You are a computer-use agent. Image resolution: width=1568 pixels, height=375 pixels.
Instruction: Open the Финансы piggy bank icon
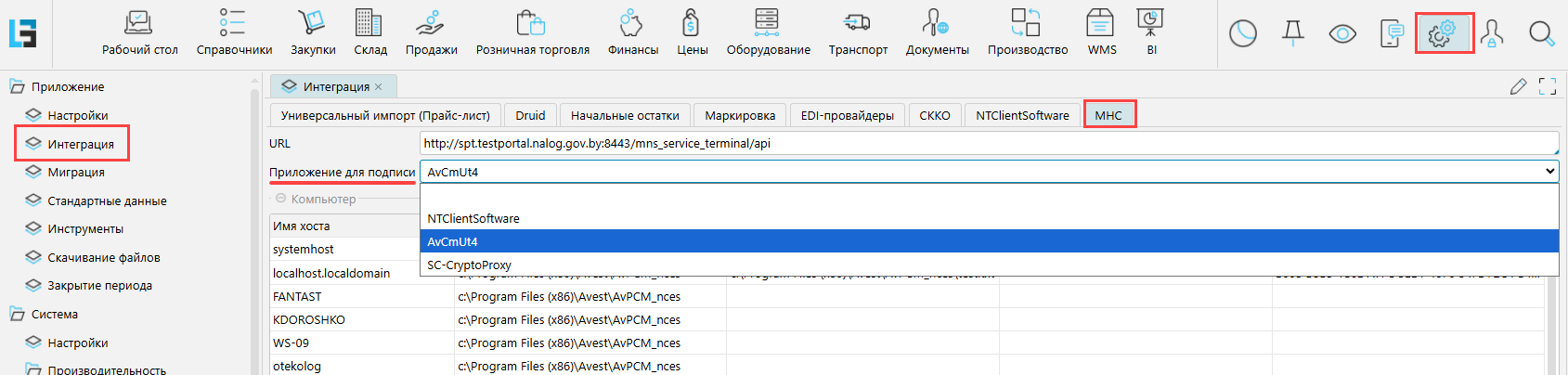click(x=632, y=23)
